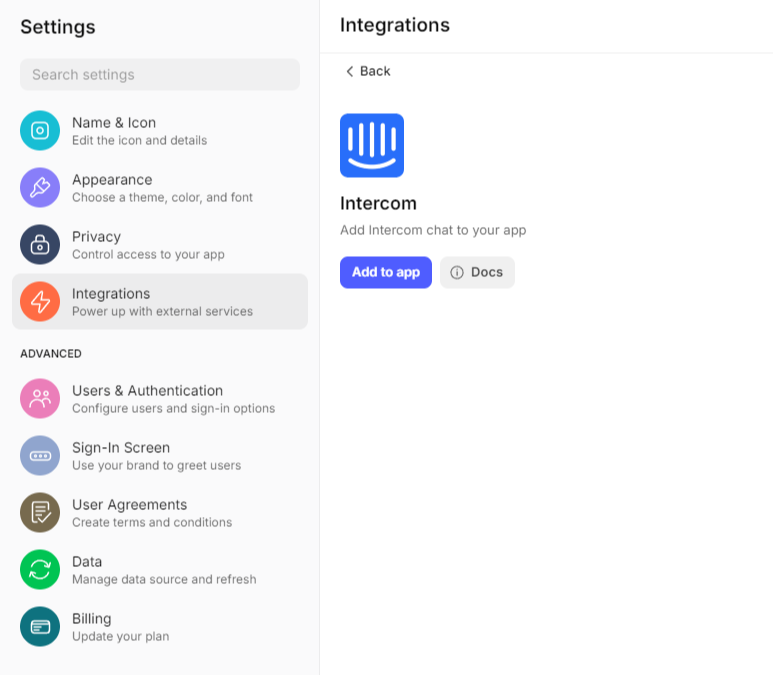Focus the Search settings field
773x675 pixels.
(x=160, y=74)
